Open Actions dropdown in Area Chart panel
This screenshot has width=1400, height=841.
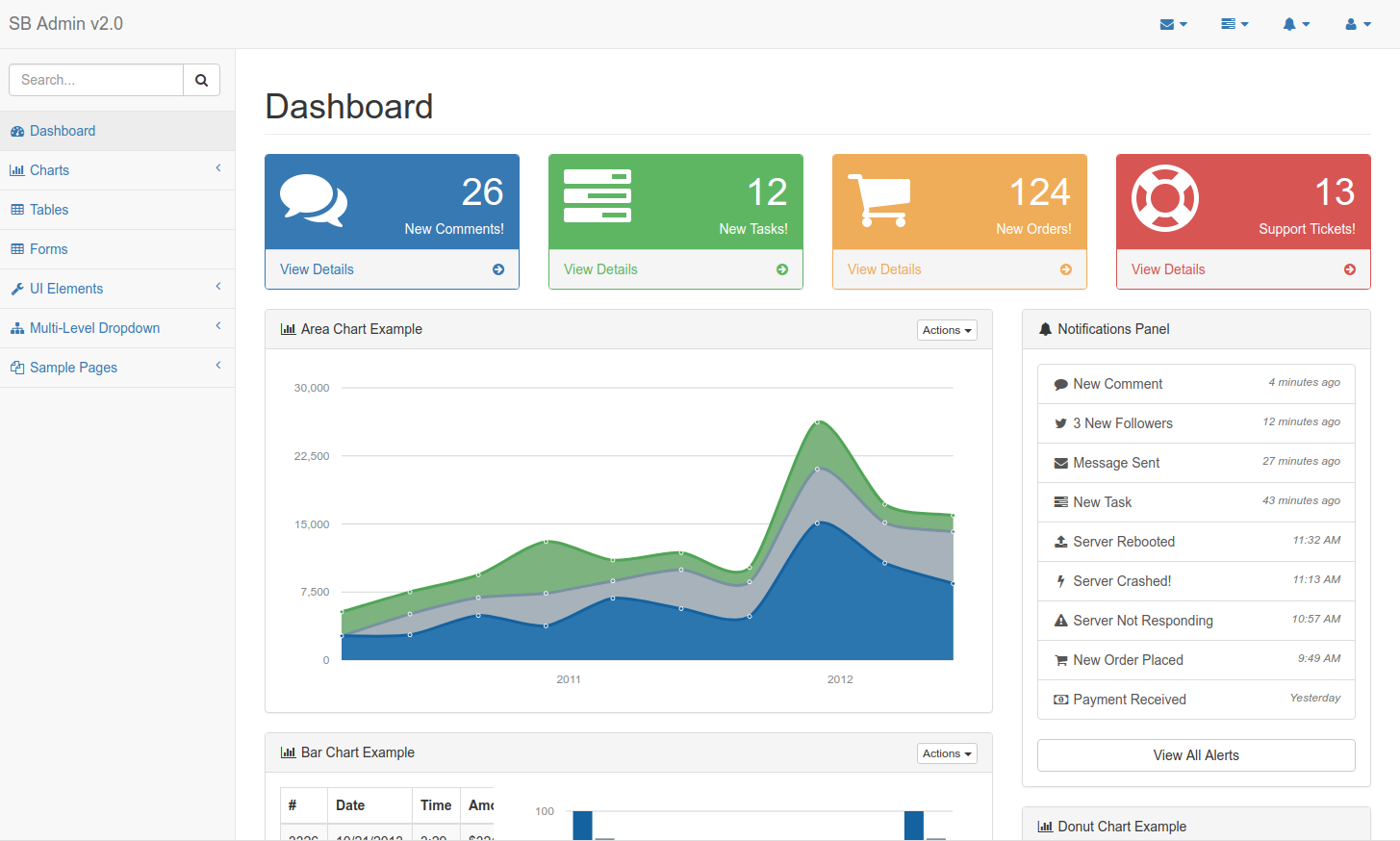(947, 330)
